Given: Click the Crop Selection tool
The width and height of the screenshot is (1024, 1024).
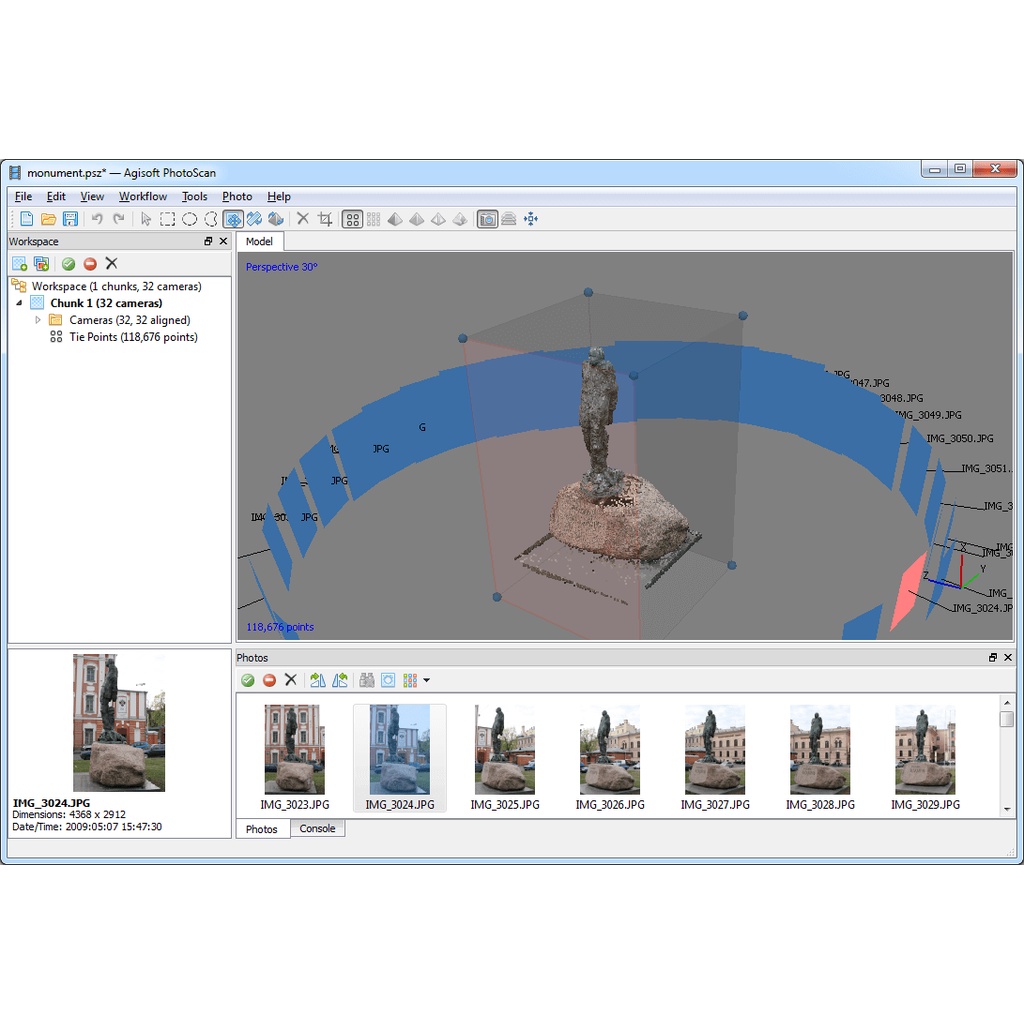Looking at the screenshot, I should [x=325, y=219].
